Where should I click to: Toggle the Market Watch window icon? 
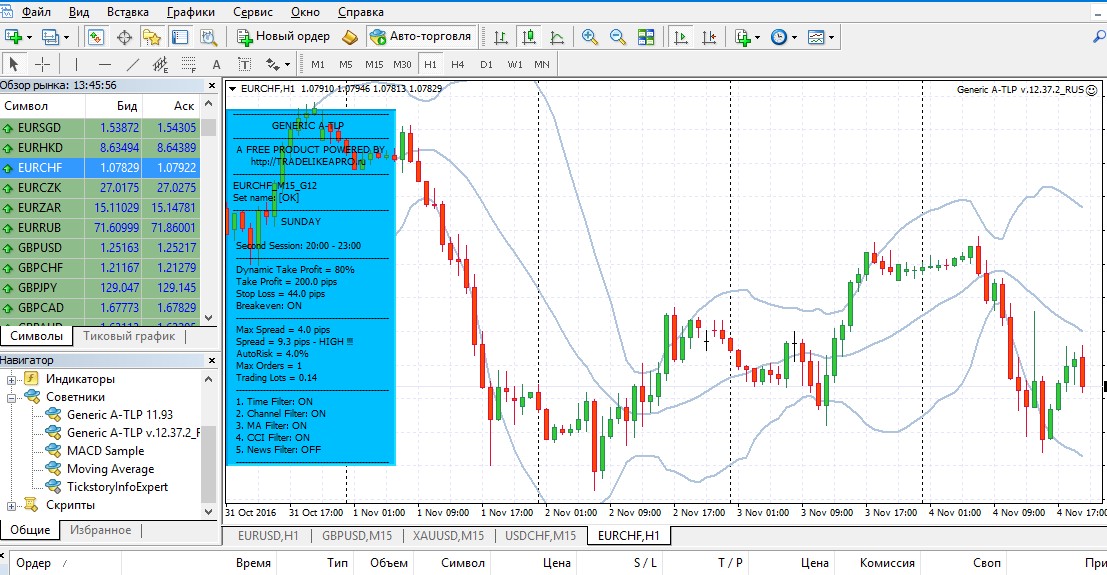pyautogui.click(x=96, y=37)
